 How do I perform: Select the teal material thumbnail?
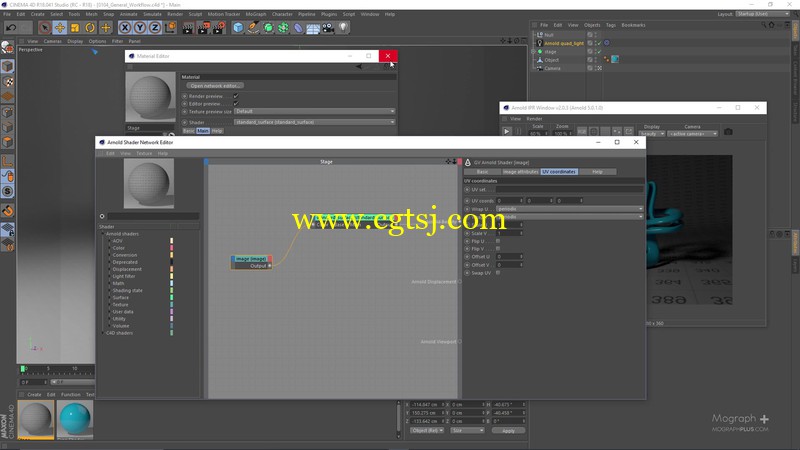[x=75, y=419]
